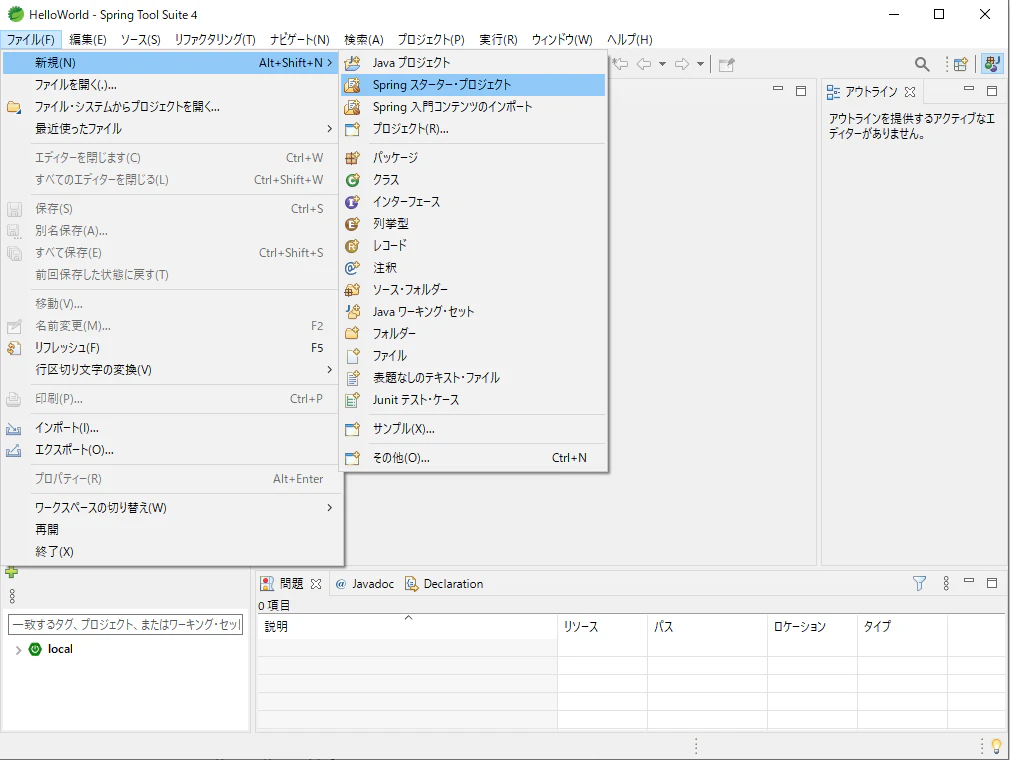
Task: Choose 終了(X) to exit the application
Action: click(x=172, y=552)
